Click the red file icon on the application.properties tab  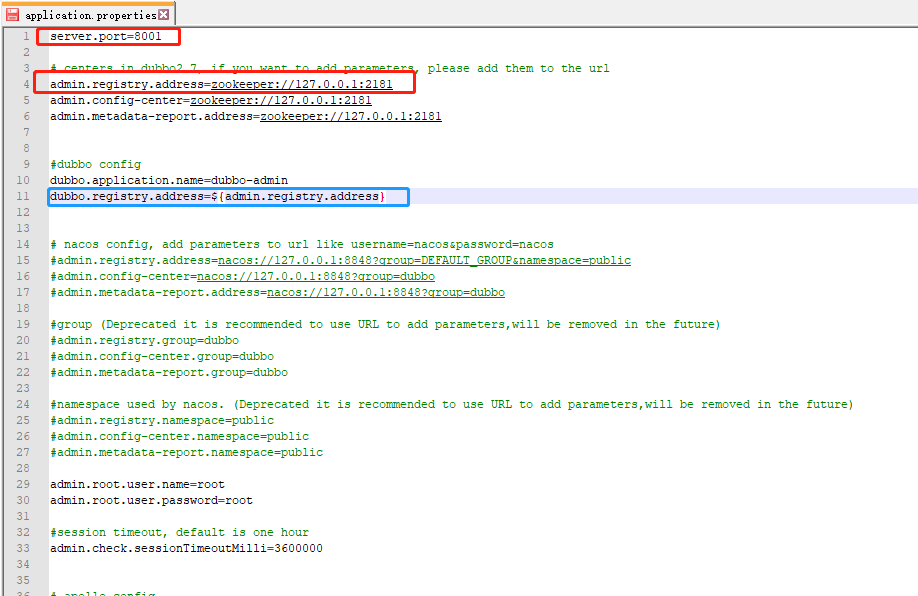[x=13, y=14]
